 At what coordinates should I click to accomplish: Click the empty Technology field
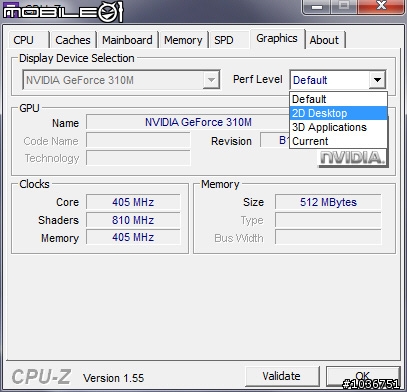[138, 158]
